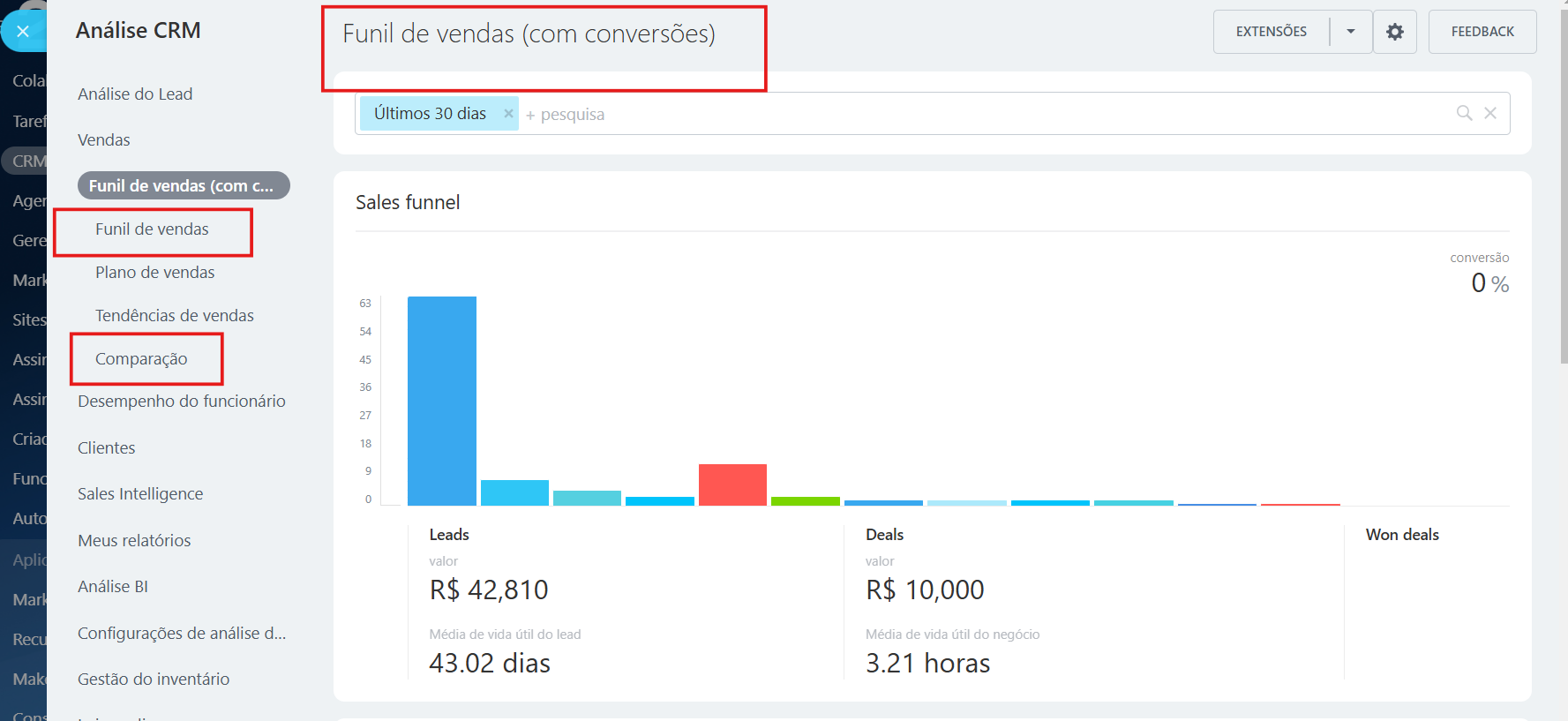Open Plano de vendas report
This screenshot has width=1568, height=721.
coord(154,273)
